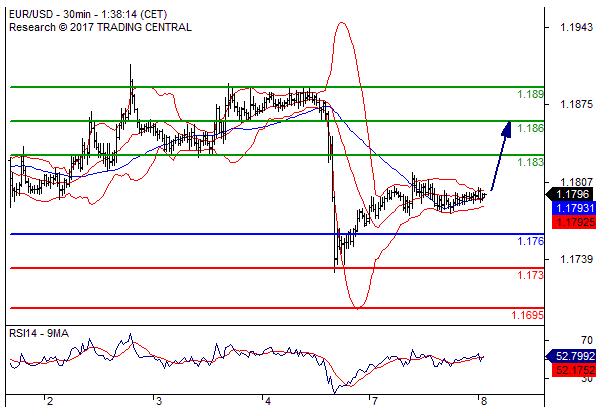This screenshot has height=416, width=610.
Task: Click the red 52.1752 RSI value tag
Action: pyautogui.click(x=573, y=369)
